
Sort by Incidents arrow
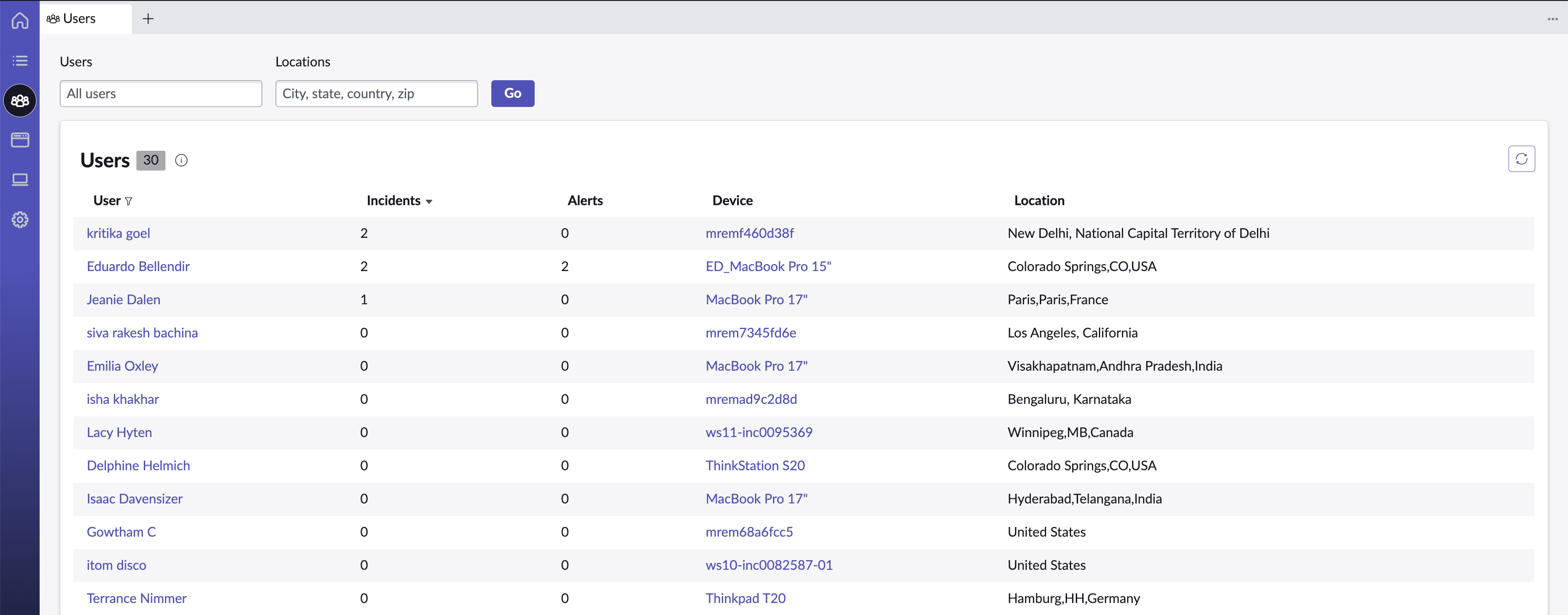pyautogui.click(x=429, y=201)
